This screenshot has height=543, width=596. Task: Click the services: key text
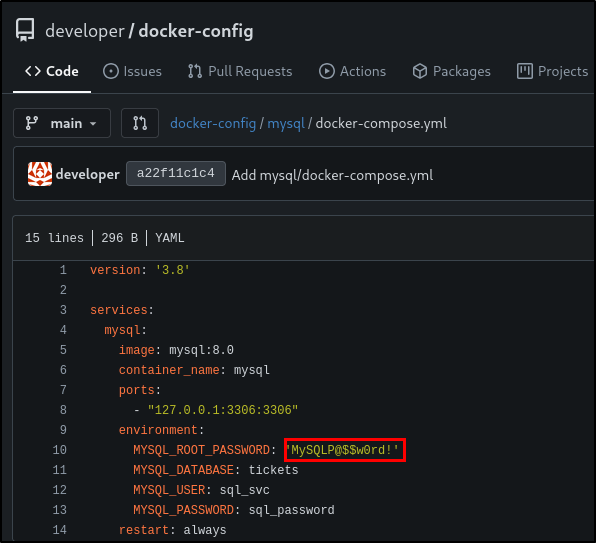[x=122, y=310]
